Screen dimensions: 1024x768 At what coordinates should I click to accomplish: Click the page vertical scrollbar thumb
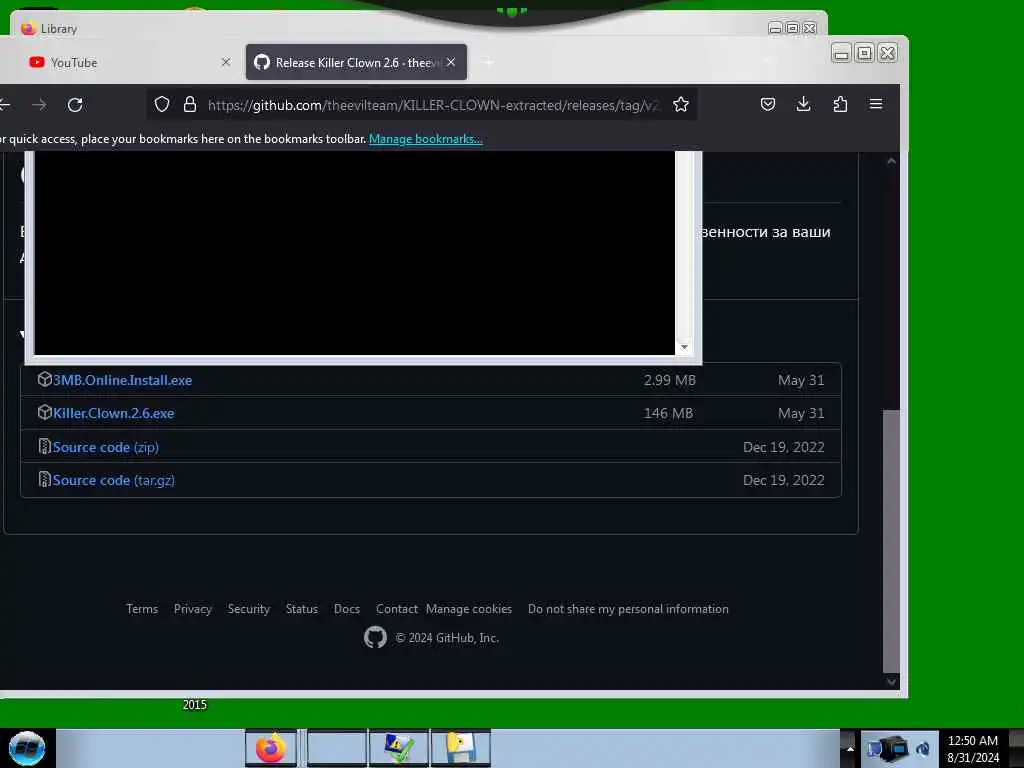pos(891,541)
